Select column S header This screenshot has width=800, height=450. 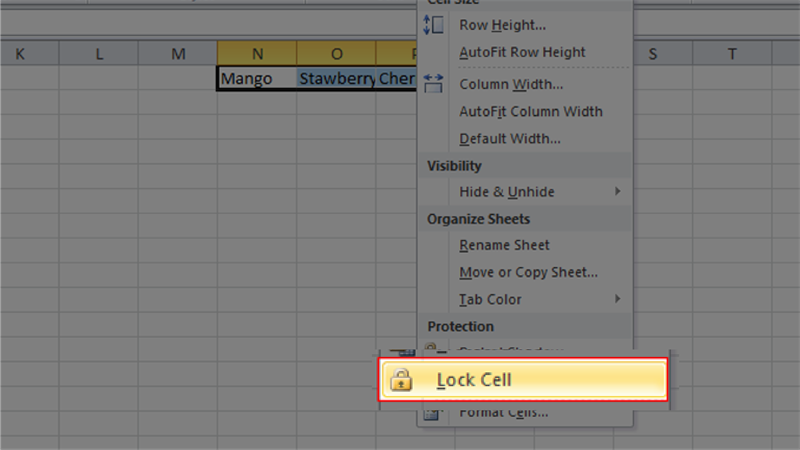663,54
